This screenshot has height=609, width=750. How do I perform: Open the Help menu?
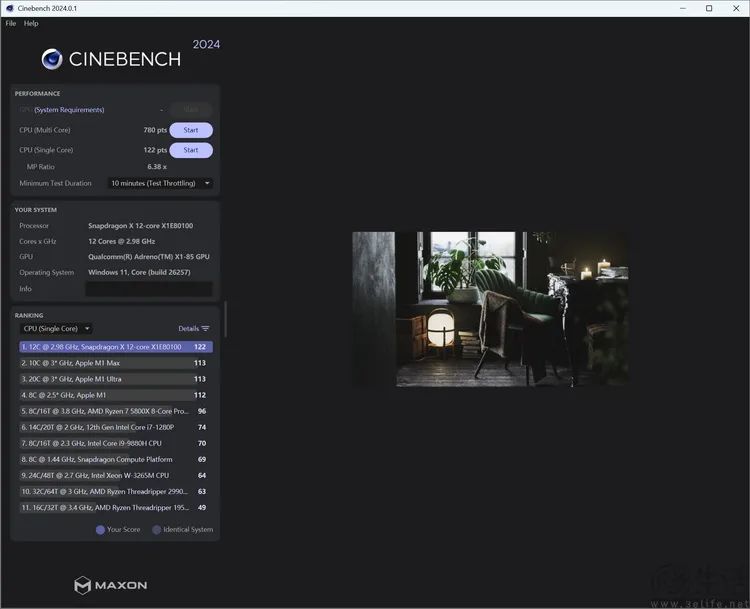click(x=31, y=23)
